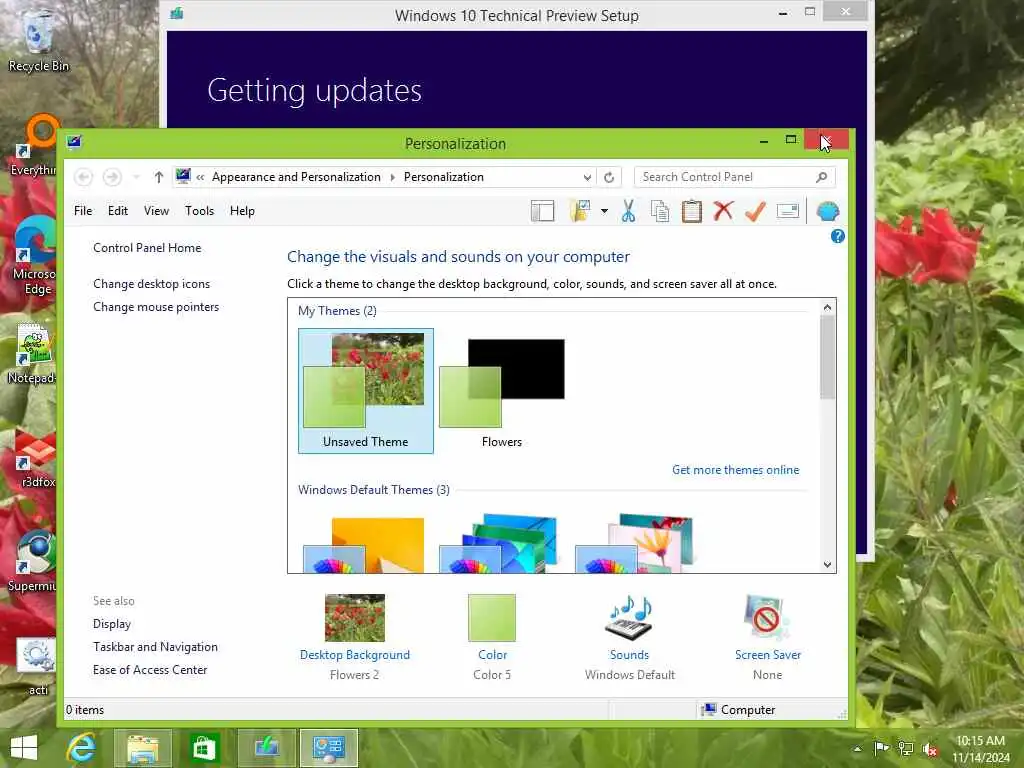Open the Screen Saver settings icon
Screen dimensions: 1024x768
point(767,618)
